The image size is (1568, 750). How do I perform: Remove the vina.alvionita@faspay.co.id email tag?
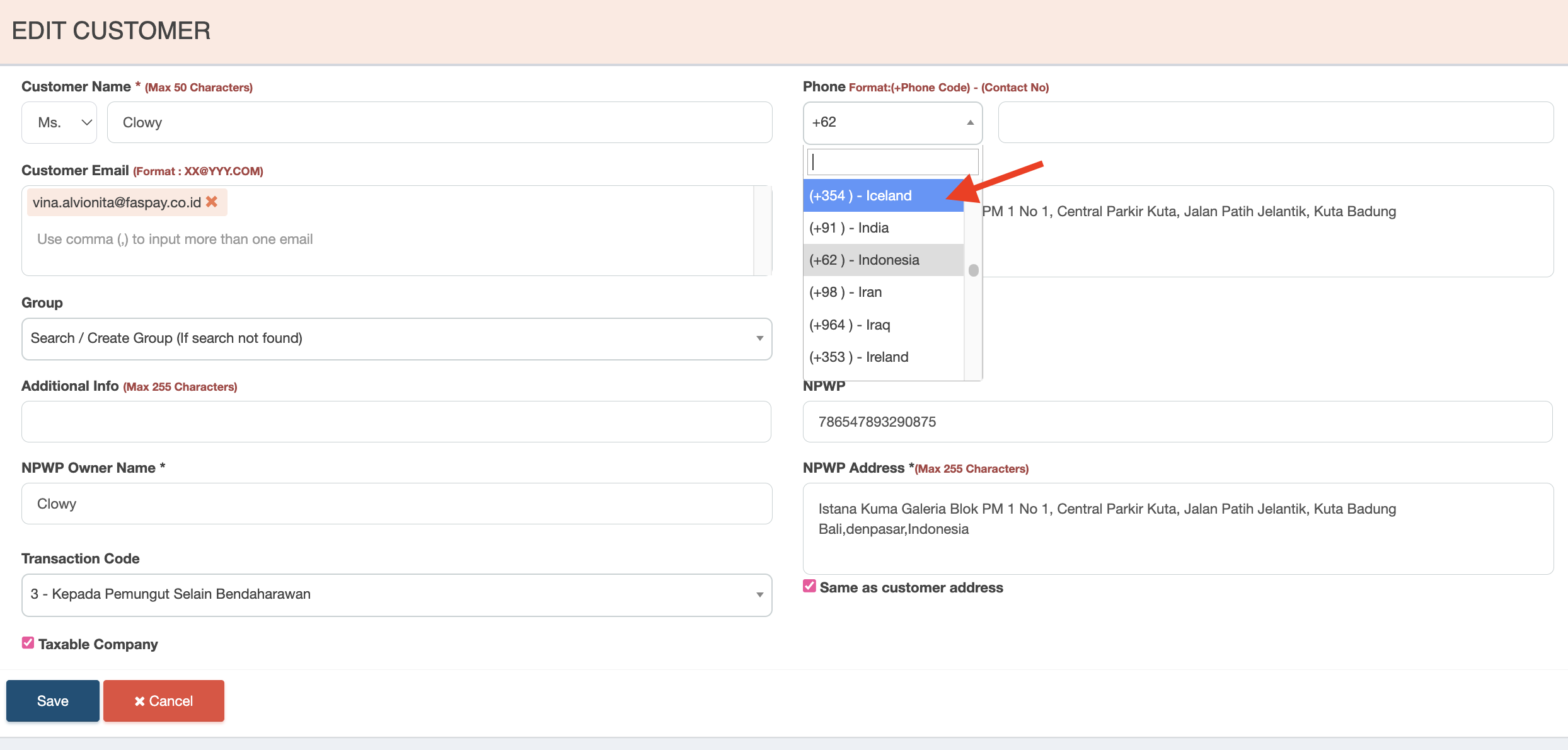(x=212, y=202)
